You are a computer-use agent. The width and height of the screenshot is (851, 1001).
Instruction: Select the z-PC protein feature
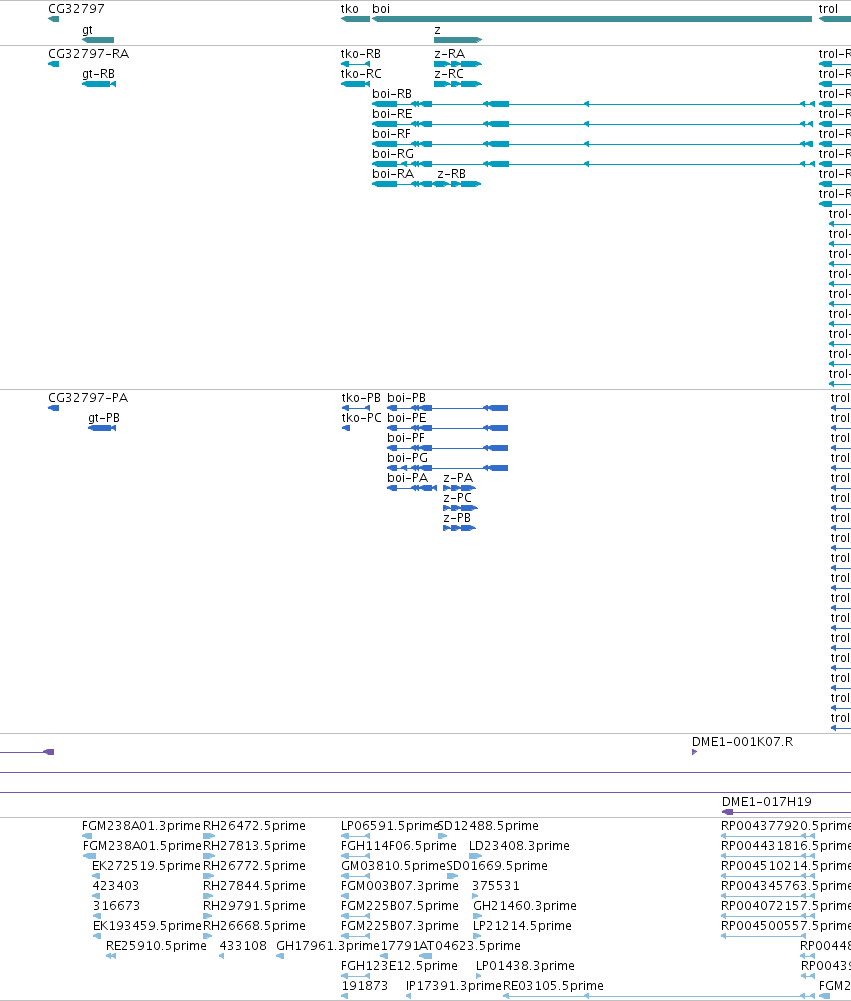point(460,508)
